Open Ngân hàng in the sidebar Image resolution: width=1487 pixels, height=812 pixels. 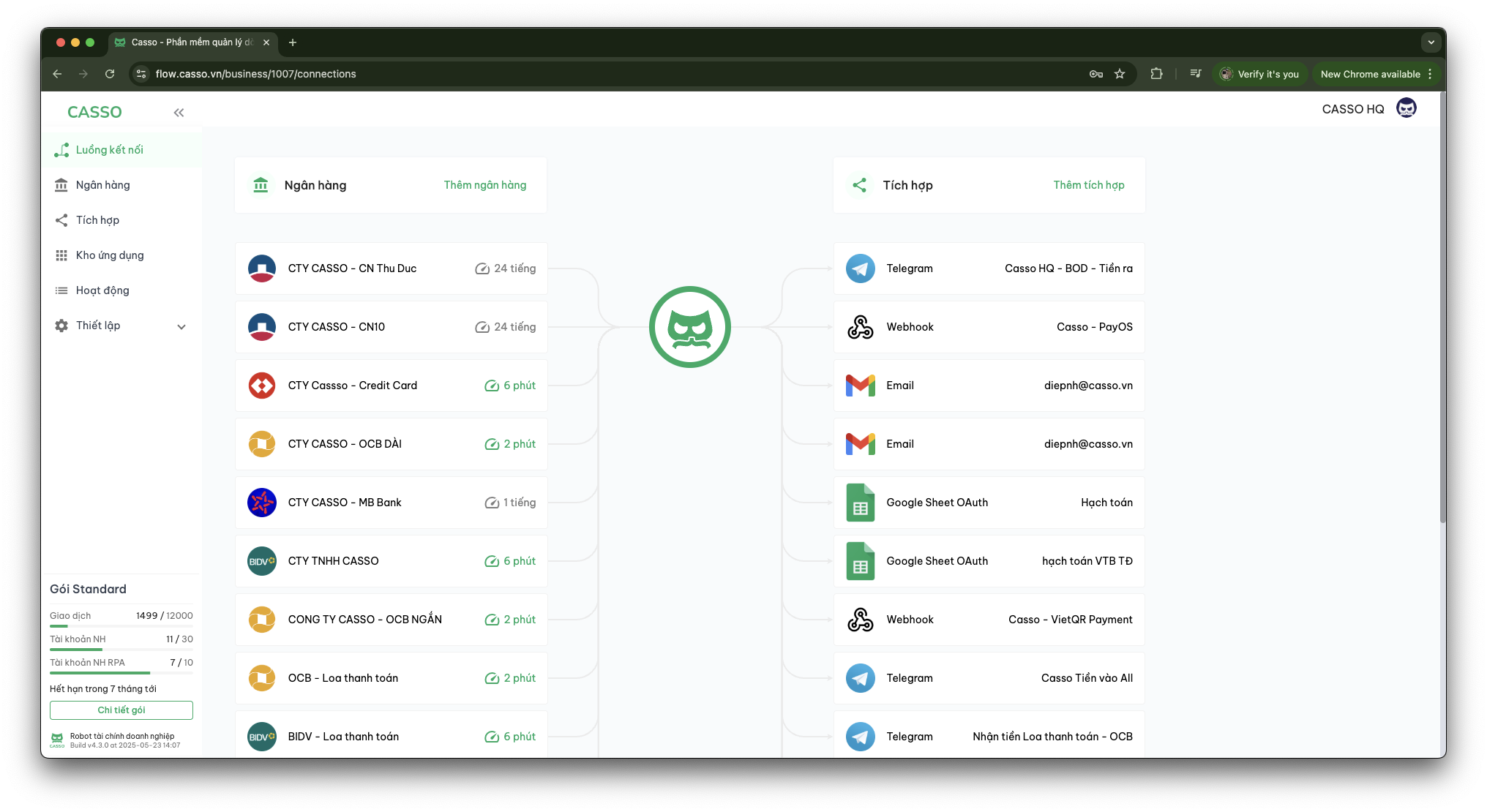103,185
